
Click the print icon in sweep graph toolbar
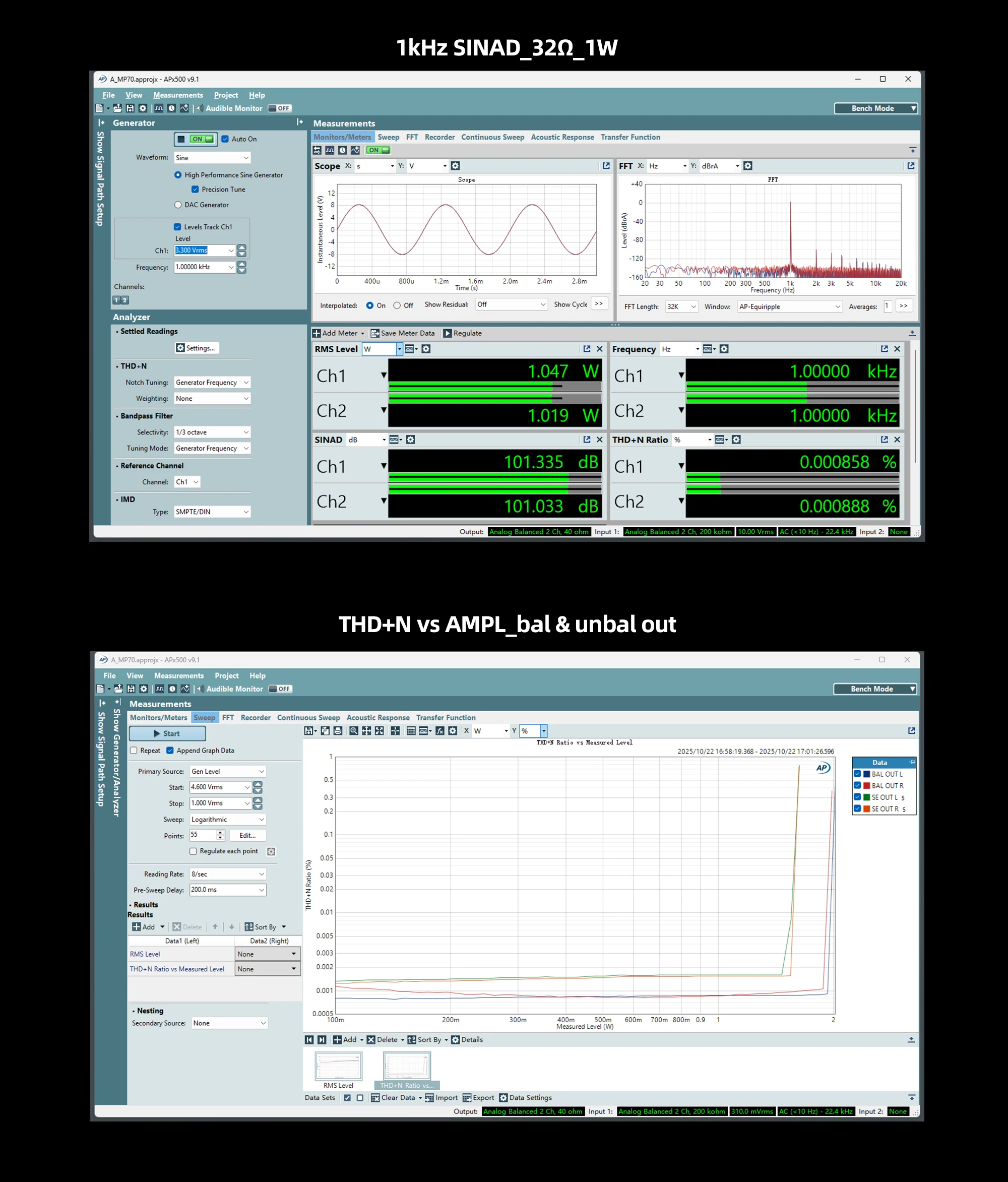(338, 731)
